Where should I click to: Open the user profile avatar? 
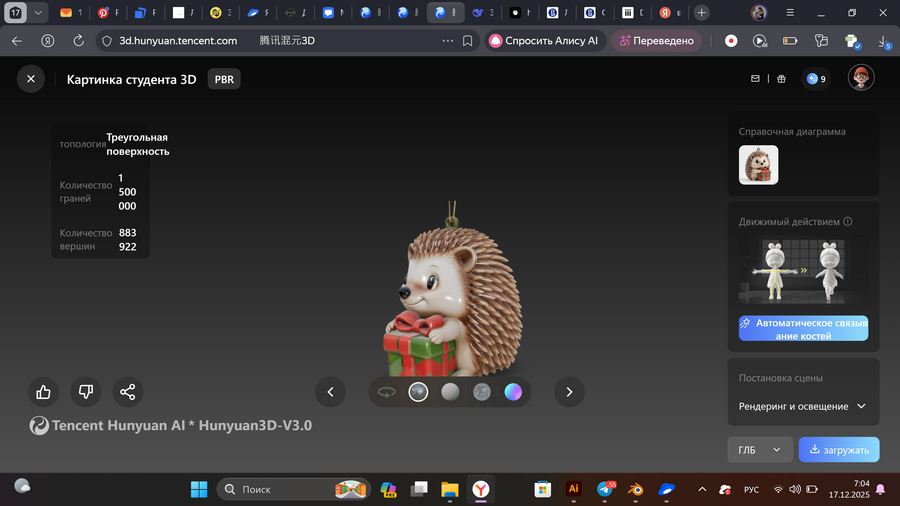pyautogui.click(x=861, y=78)
